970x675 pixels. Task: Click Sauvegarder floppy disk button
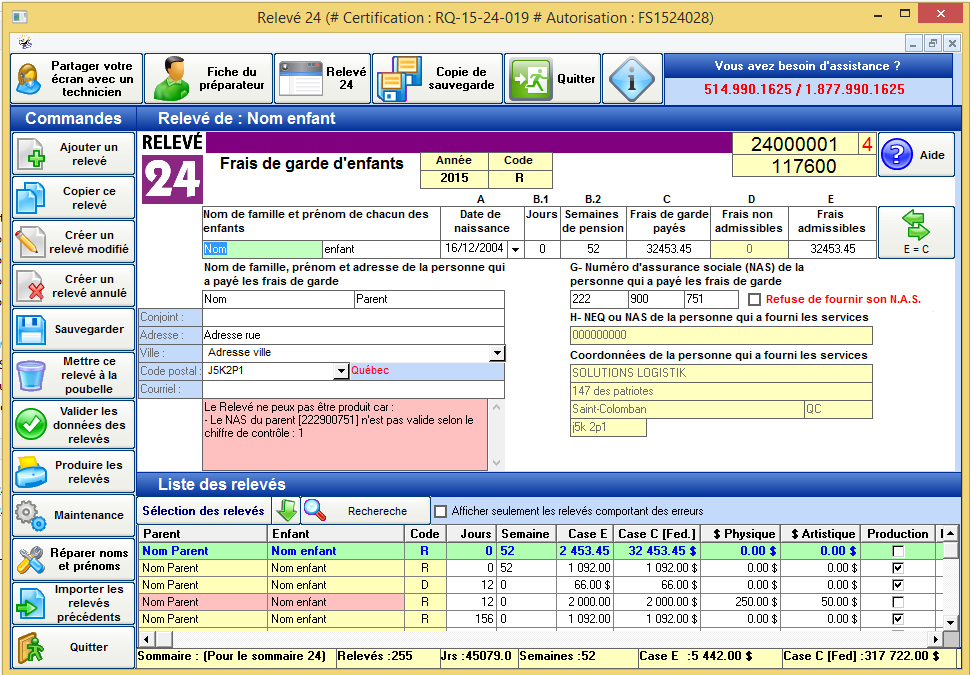[73, 329]
